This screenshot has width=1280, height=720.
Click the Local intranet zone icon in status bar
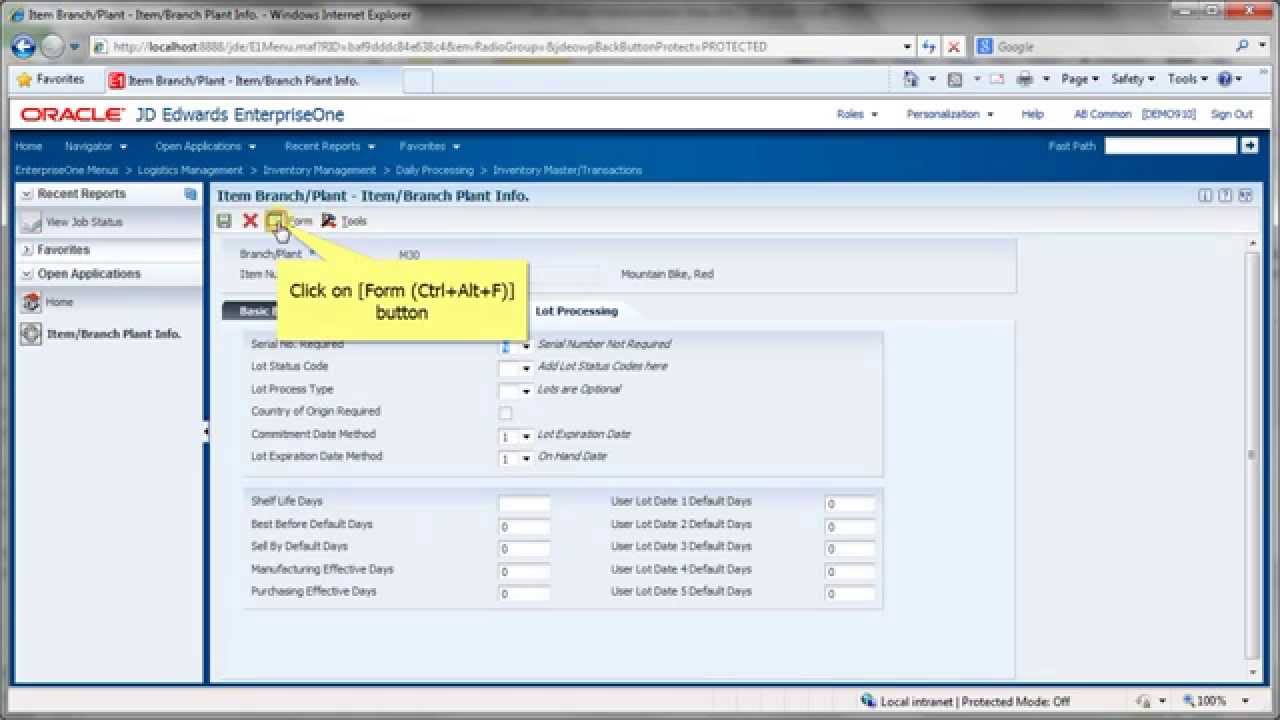869,702
